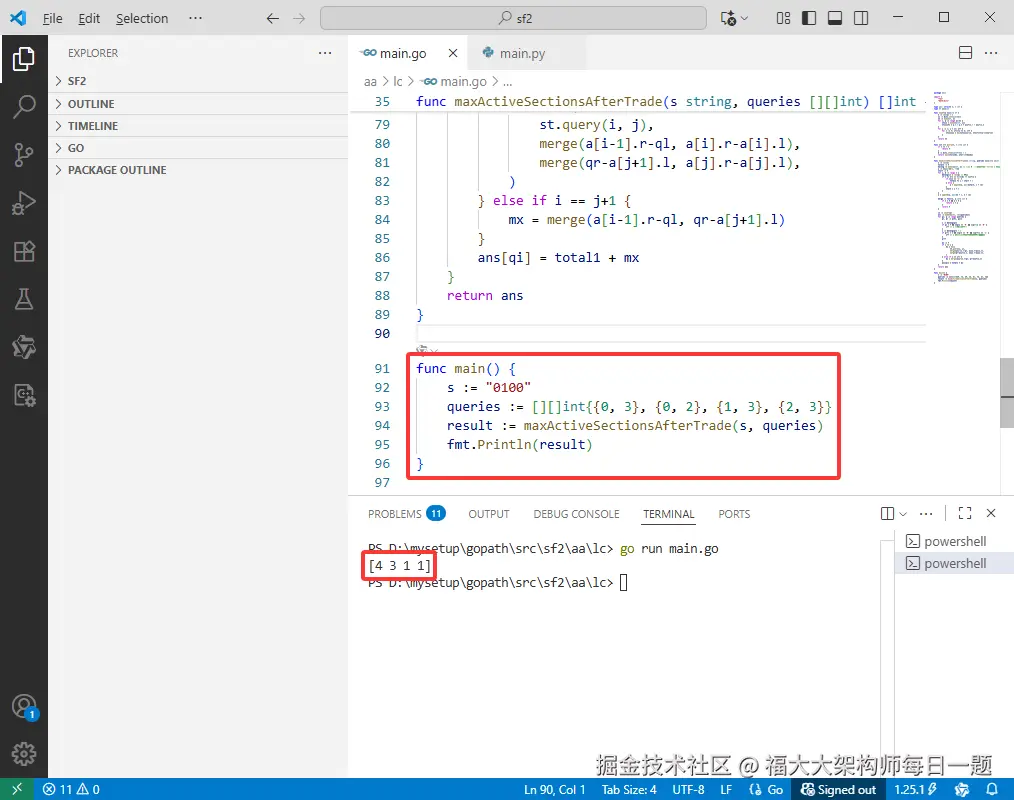Click the VS Code logo icon
The height and width of the screenshot is (800, 1014).
pyautogui.click(x=18, y=17)
